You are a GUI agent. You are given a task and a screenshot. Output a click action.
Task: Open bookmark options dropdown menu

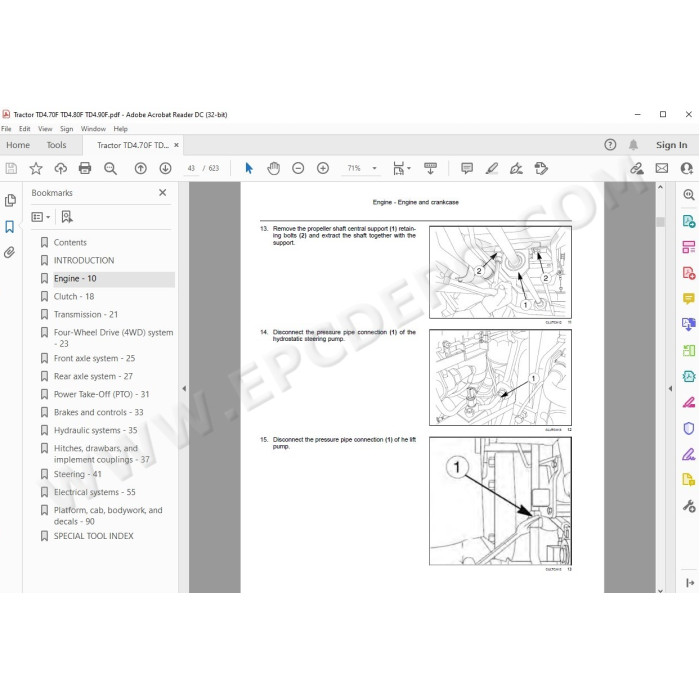coord(41,217)
